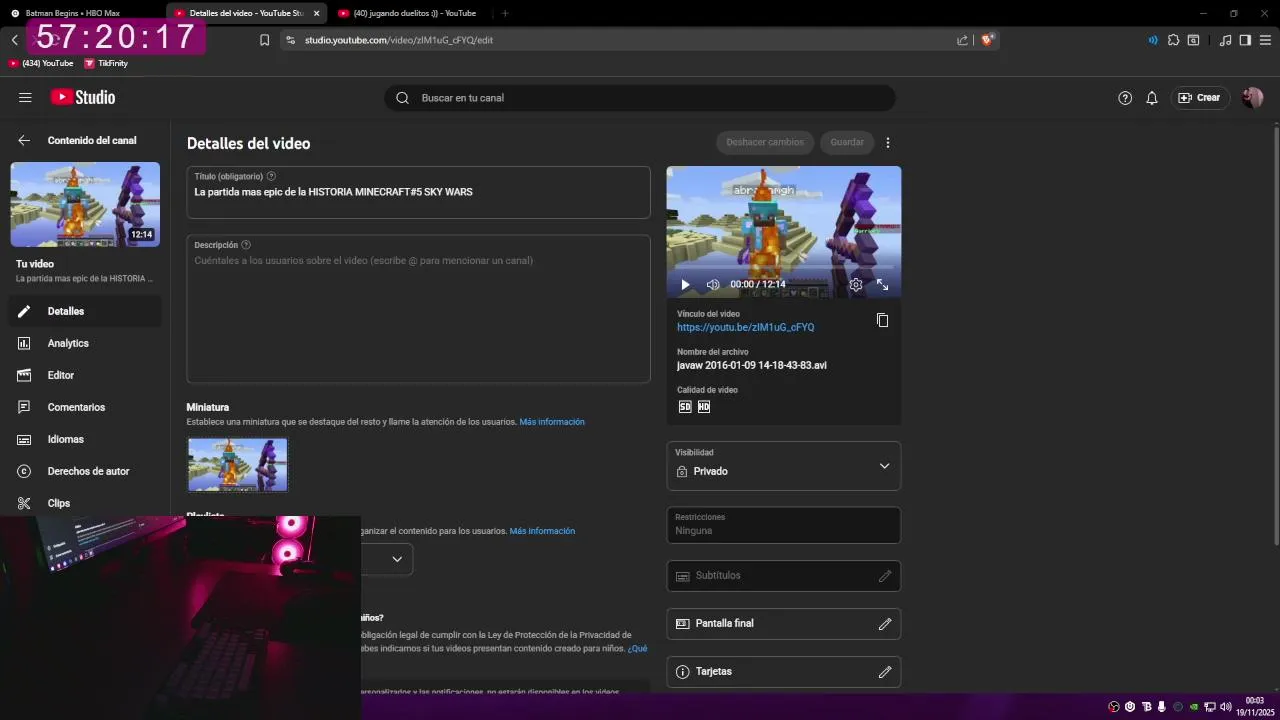The width and height of the screenshot is (1280, 720).
Task: Switch to jugando duelitos YouTube tab
Action: click(415, 13)
